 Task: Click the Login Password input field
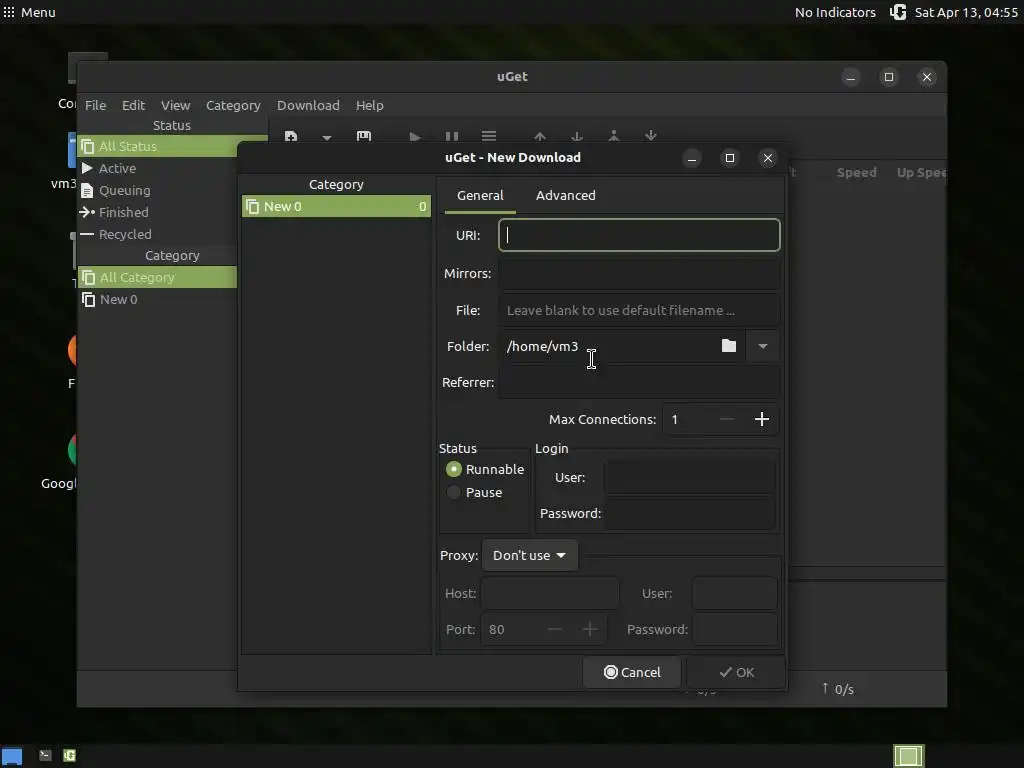tap(690, 513)
